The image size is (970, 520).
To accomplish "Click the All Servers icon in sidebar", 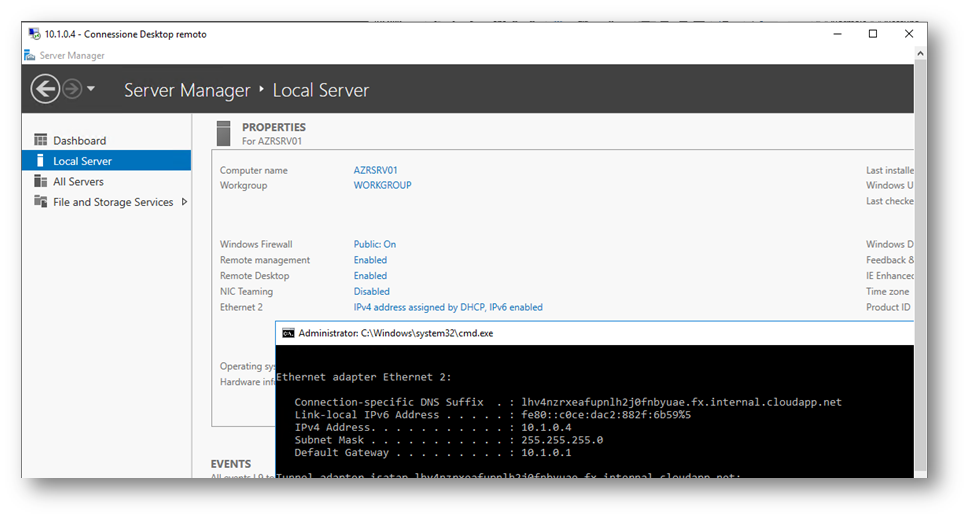I will click(x=41, y=181).
